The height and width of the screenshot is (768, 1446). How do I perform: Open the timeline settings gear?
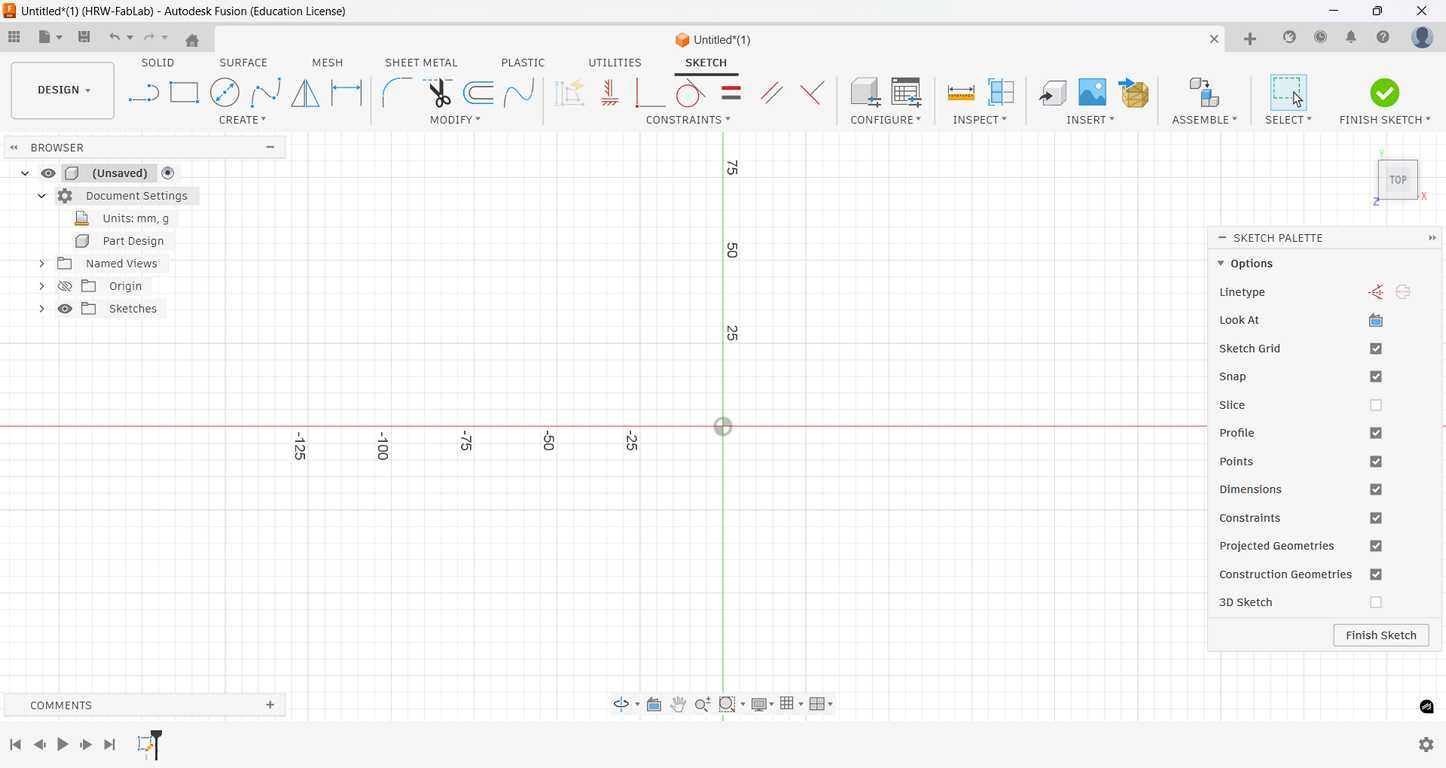pyautogui.click(x=1426, y=745)
